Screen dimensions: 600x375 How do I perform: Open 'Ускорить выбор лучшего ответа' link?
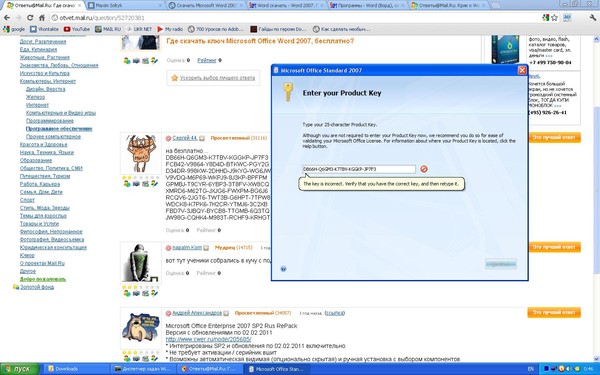coord(217,78)
